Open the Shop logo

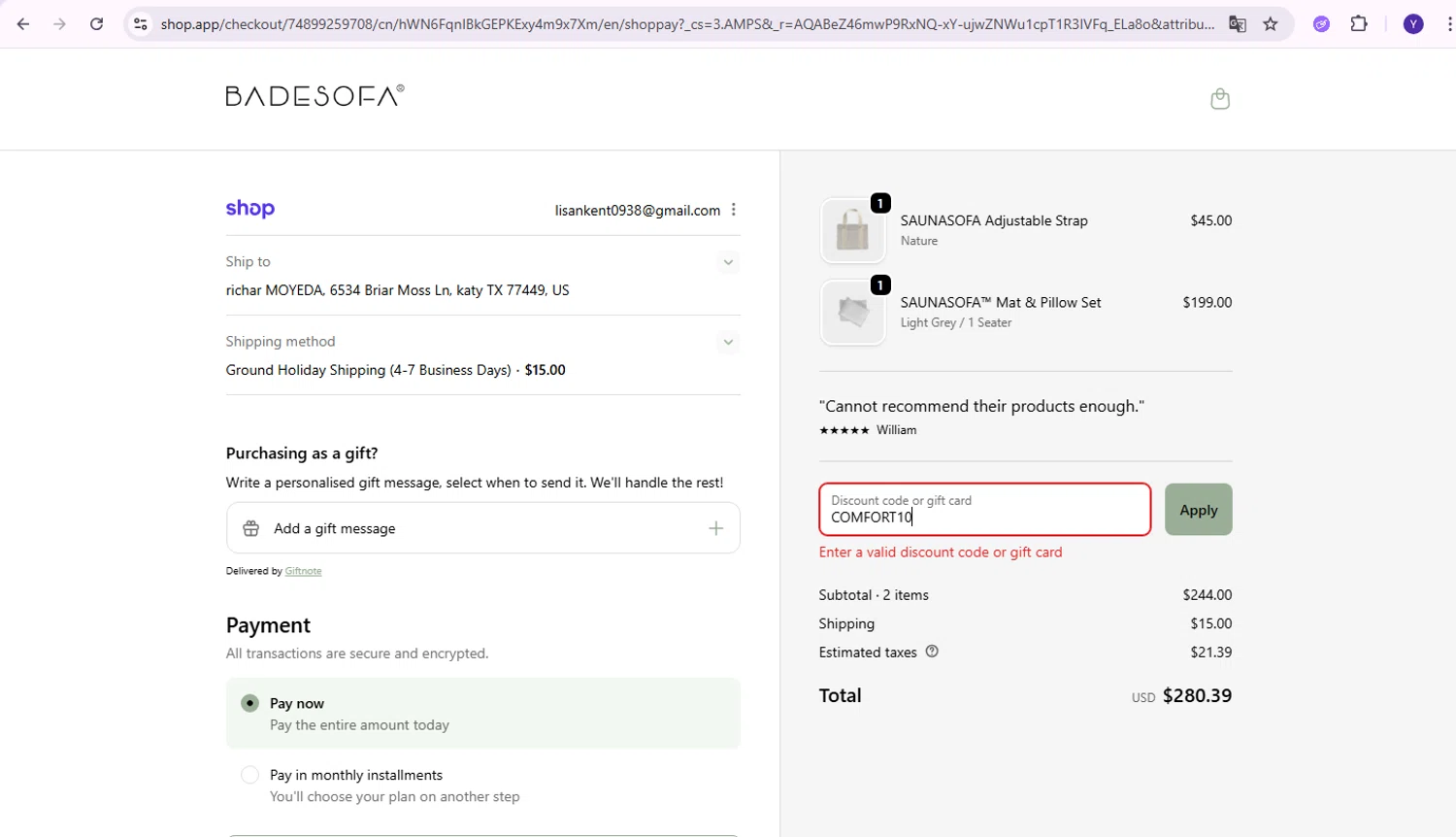click(250, 209)
